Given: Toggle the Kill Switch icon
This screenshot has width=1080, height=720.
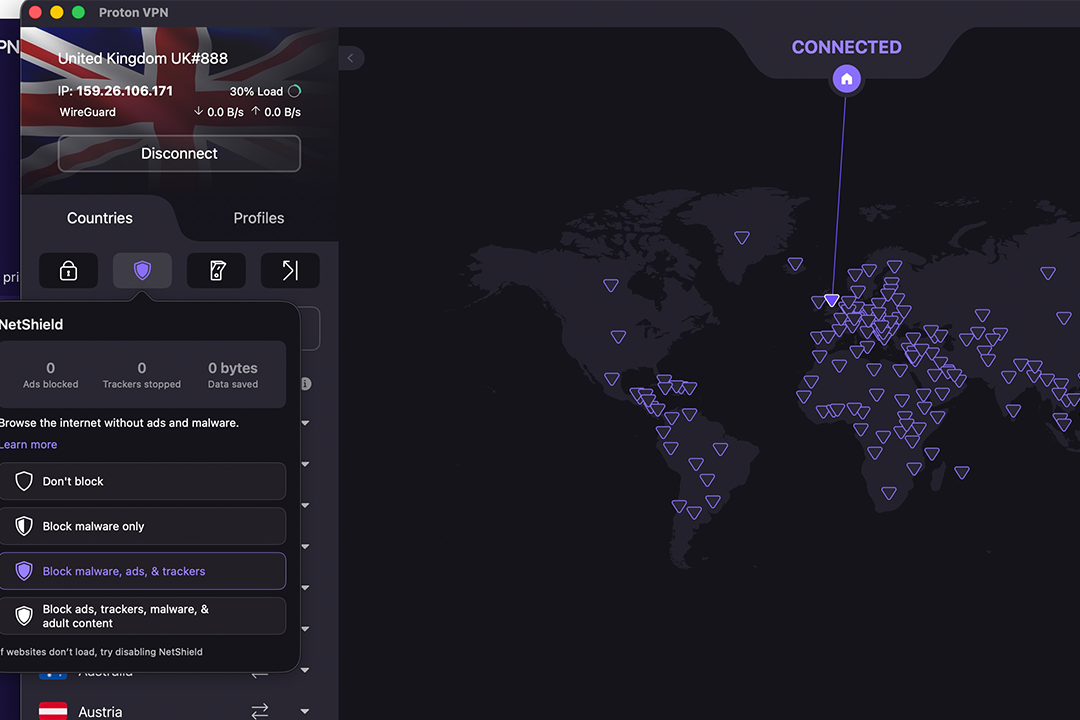Looking at the screenshot, I should (217, 270).
